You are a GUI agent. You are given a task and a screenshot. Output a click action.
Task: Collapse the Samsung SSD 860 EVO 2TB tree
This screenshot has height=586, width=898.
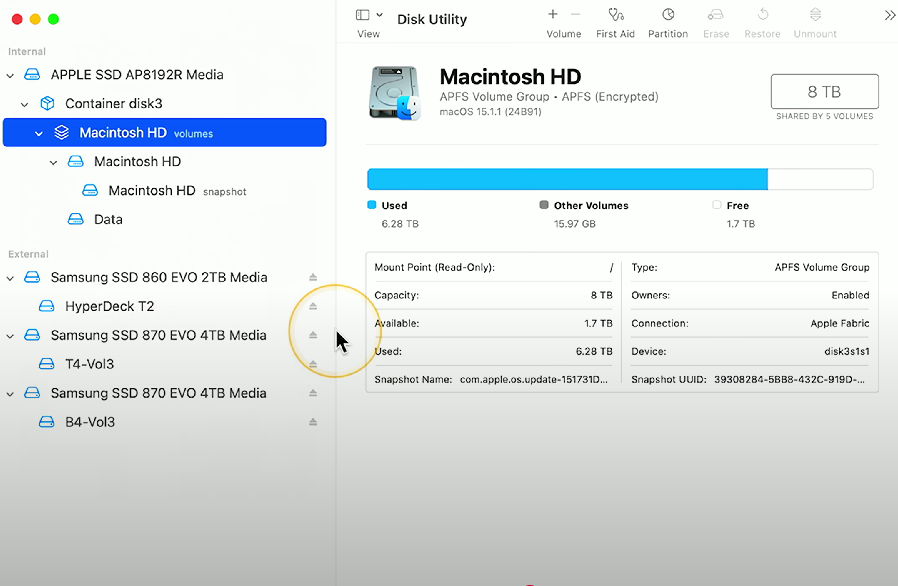click(x=10, y=278)
